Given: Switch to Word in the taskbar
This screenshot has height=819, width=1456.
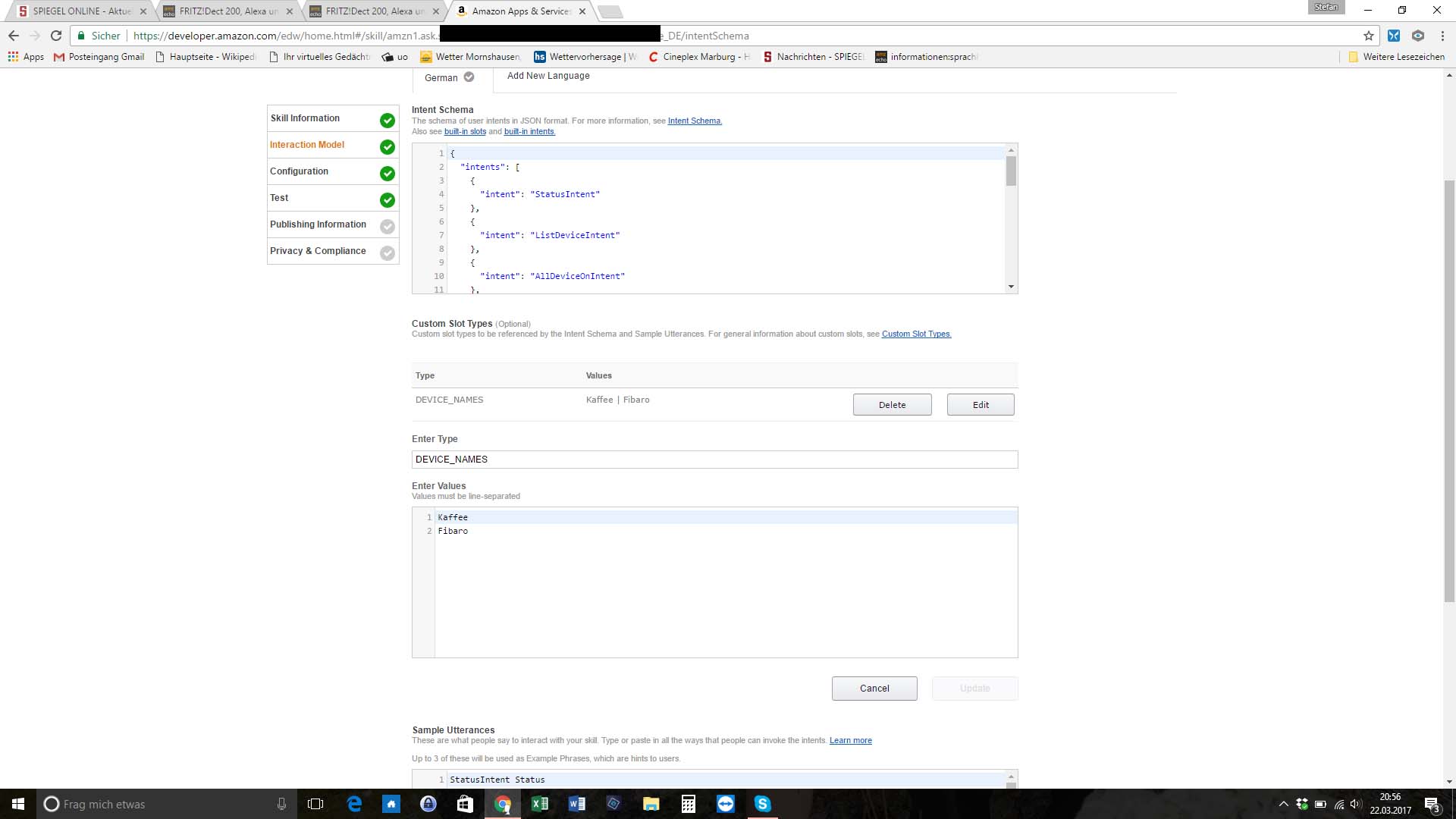Looking at the screenshot, I should tap(576, 804).
